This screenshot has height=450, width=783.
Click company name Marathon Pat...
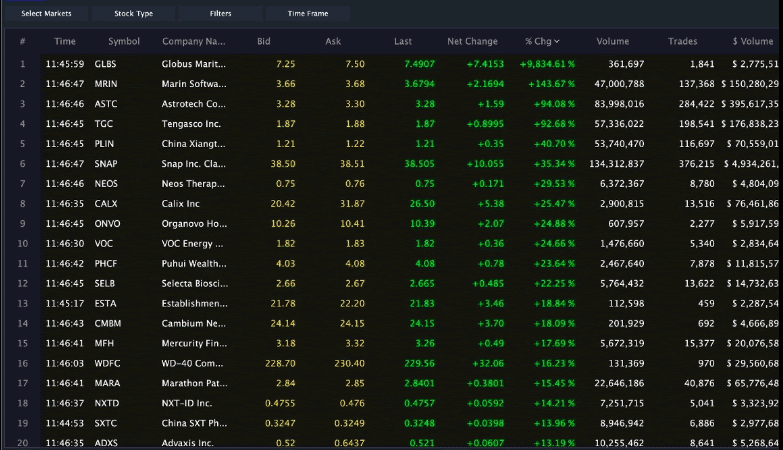194,384
